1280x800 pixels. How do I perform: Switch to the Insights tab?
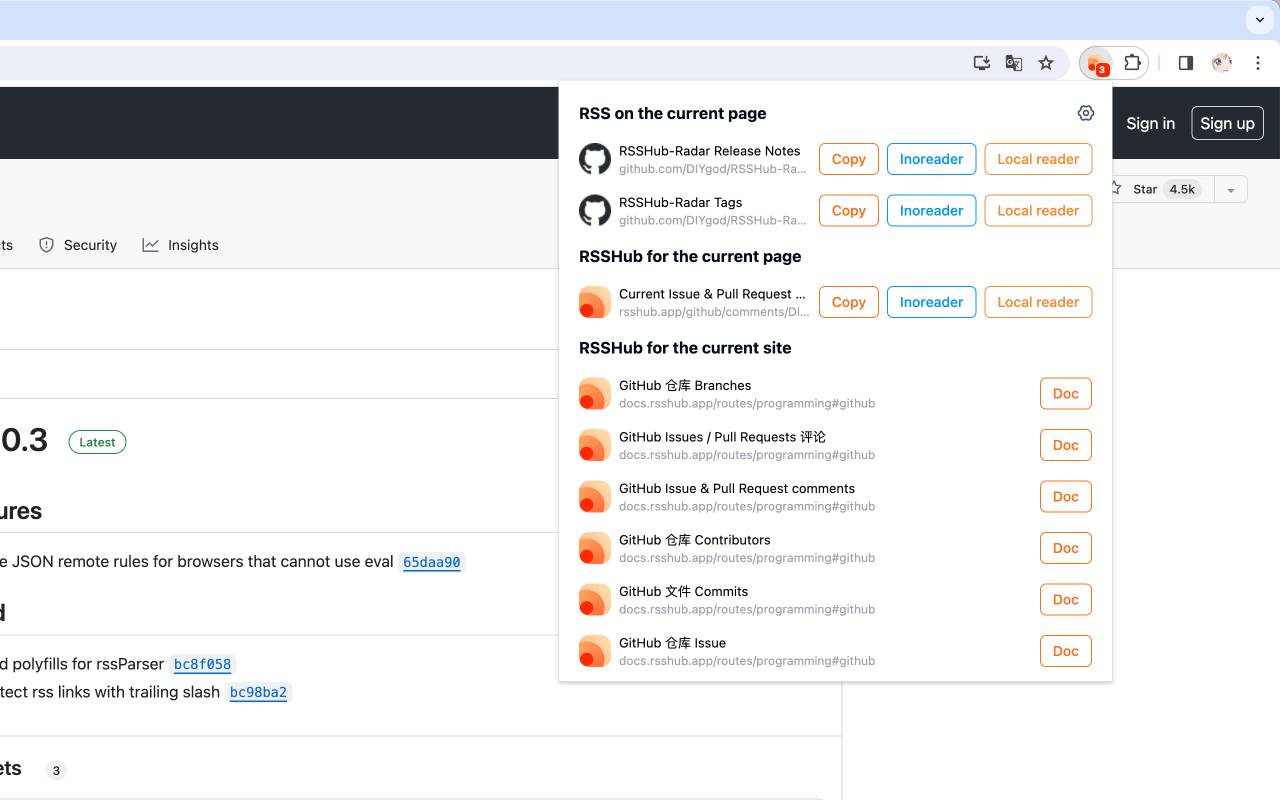pos(181,244)
